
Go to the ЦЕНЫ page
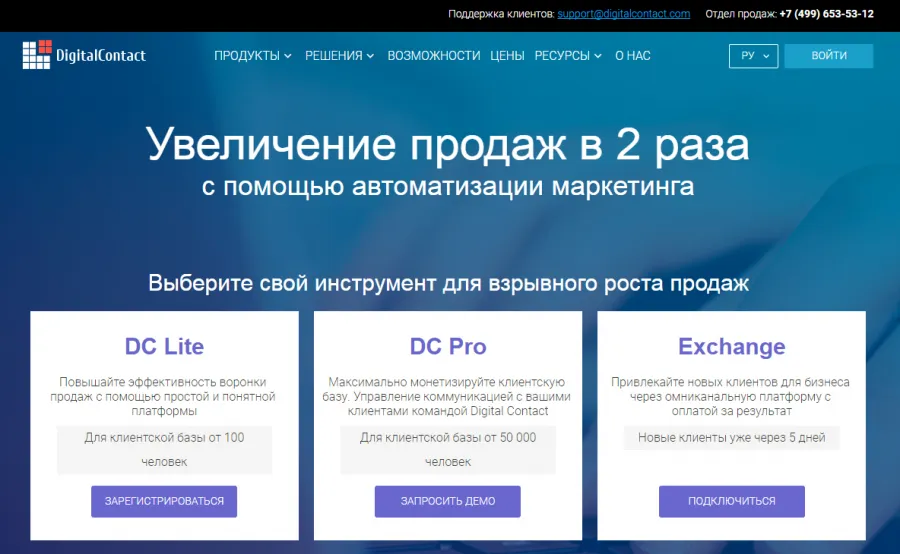[507, 56]
